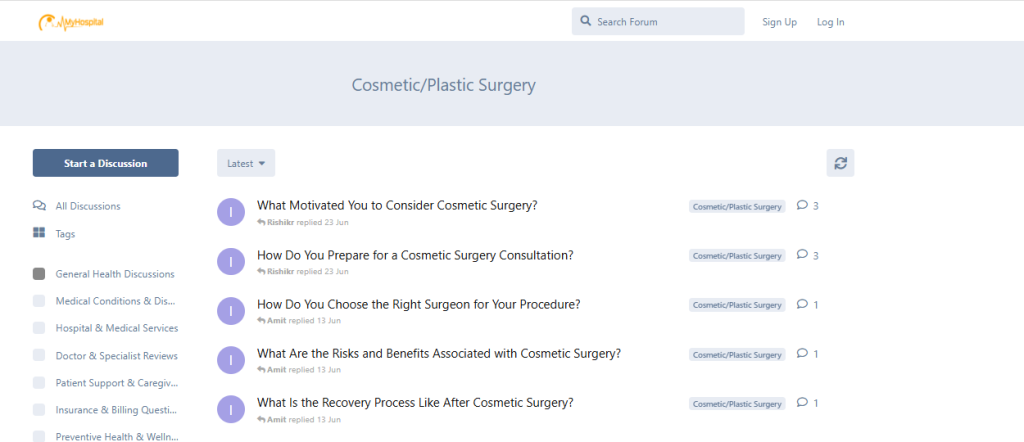Click the MyHospital logo
The width and height of the screenshot is (1024, 442).
[x=71, y=23]
